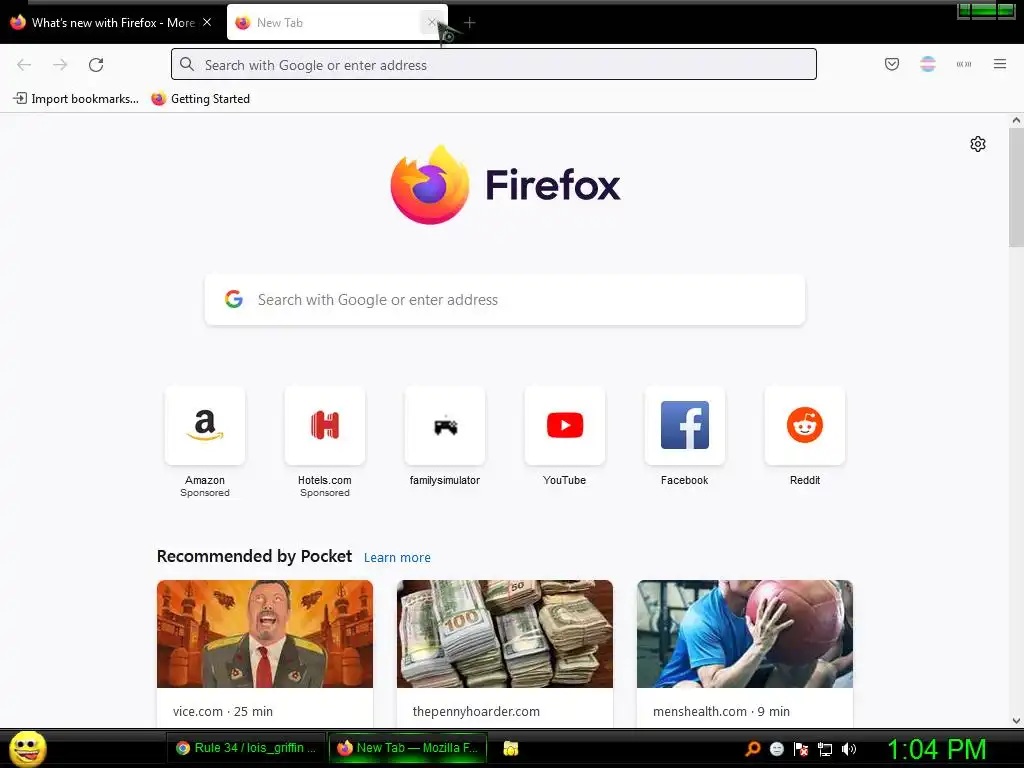Open the smiley face start button
This screenshot has height=768, width=1024.
tap(27, 749)
